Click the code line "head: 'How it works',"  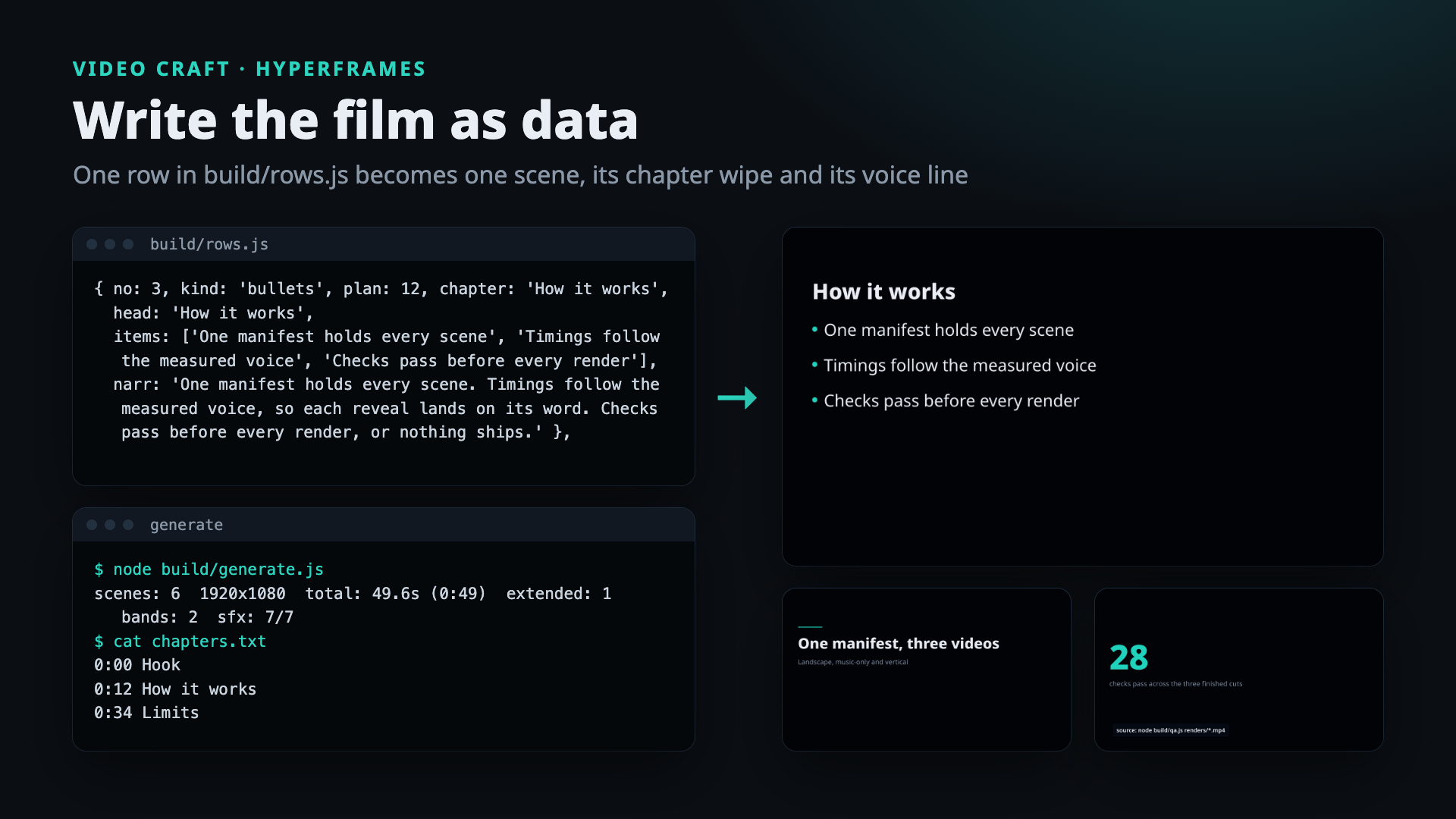tap(213, 313)
